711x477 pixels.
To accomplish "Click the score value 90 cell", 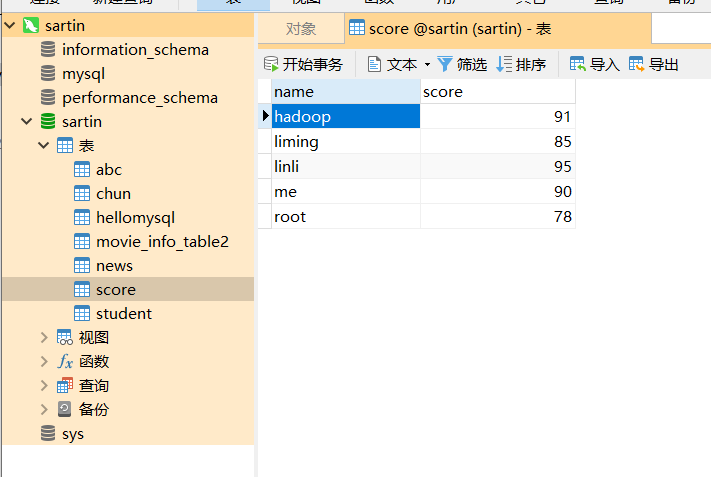I will [x=498, y=191].
